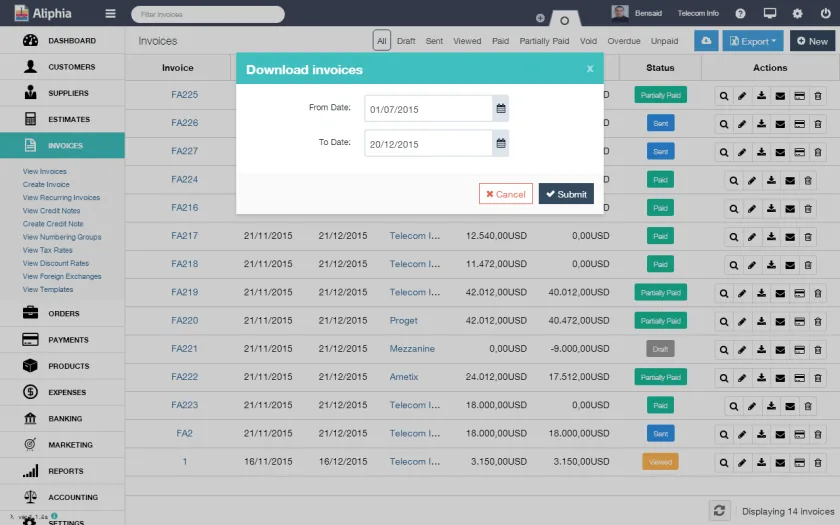Image resolution: width=840 pixels, height=525 pixels.
Task: Open the To Date calendar picker
Action: click(500, 144)
